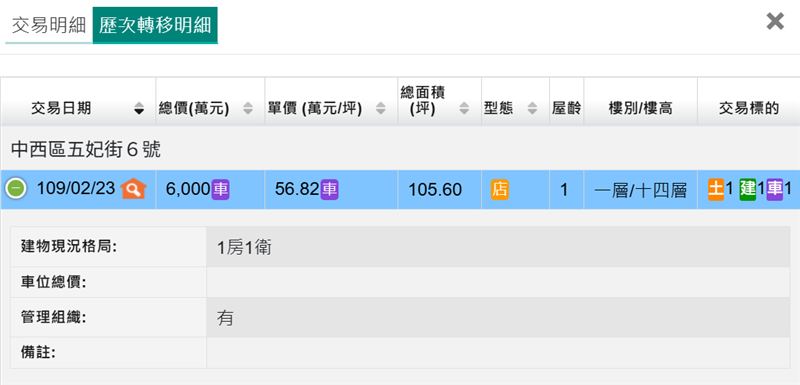This screenshot has height=385, width=800.
Task: Click the 樓別/樓高 column header
Action: click(x=640, y=102)
